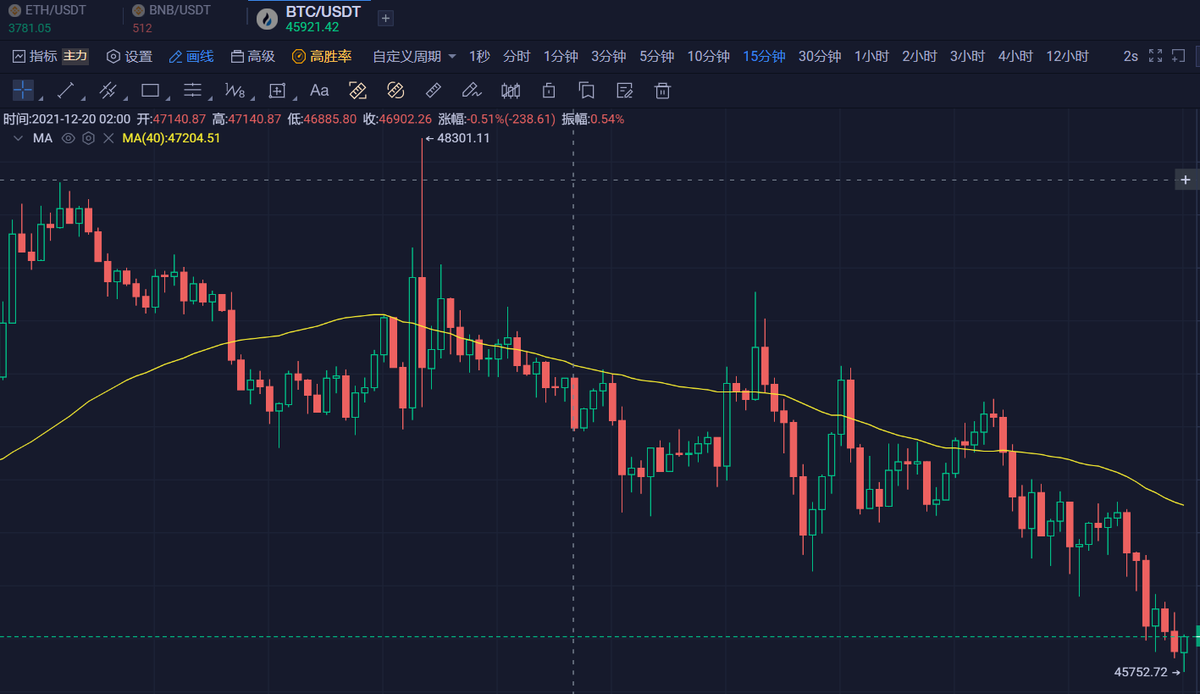This screenshot has width=1200, height=694.
Task: Pick the horizontal lines tool
Action: pos(193,91)
